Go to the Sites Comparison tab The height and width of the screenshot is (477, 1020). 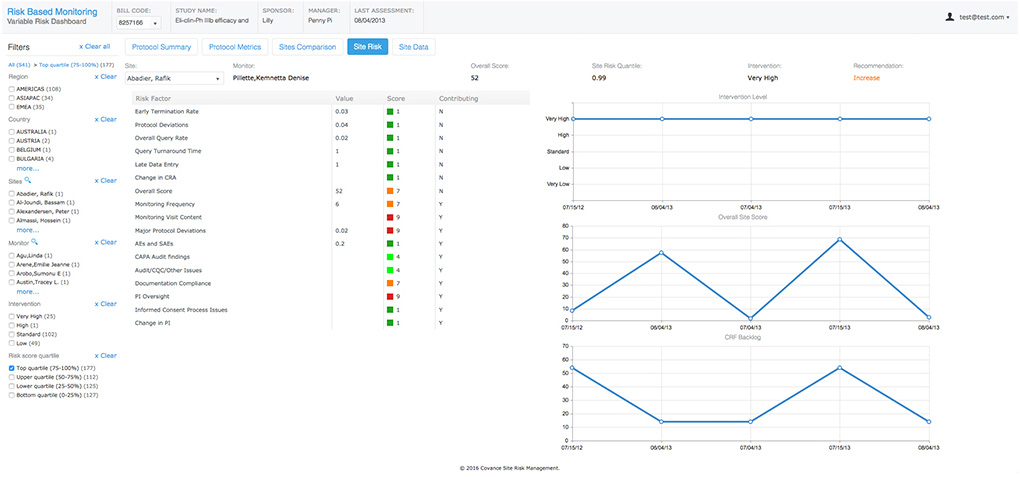pyautogui.click(x=307, y=47)
